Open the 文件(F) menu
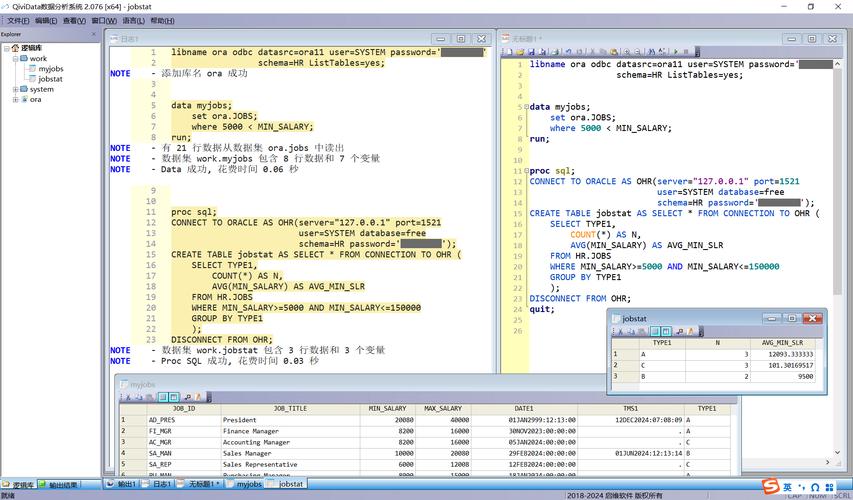 (17, 20)
